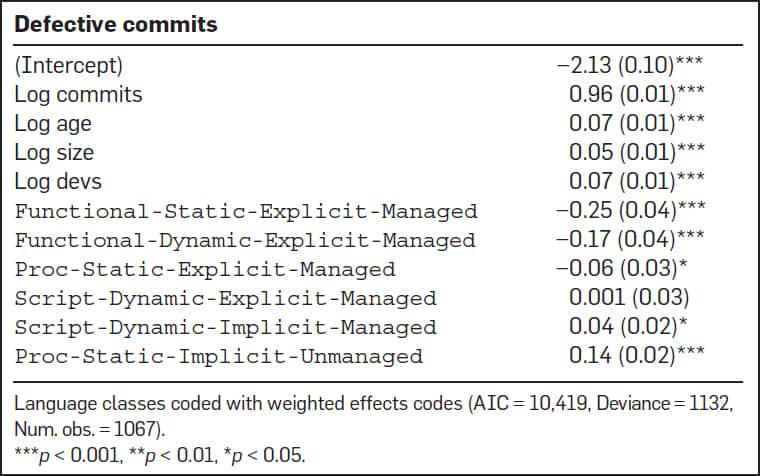The height and width of the screenshot is (476, 760).
Task: Click the Functional-Static-Explicit-Managed label
Action: pyautogui.click(x=246, y=212)
